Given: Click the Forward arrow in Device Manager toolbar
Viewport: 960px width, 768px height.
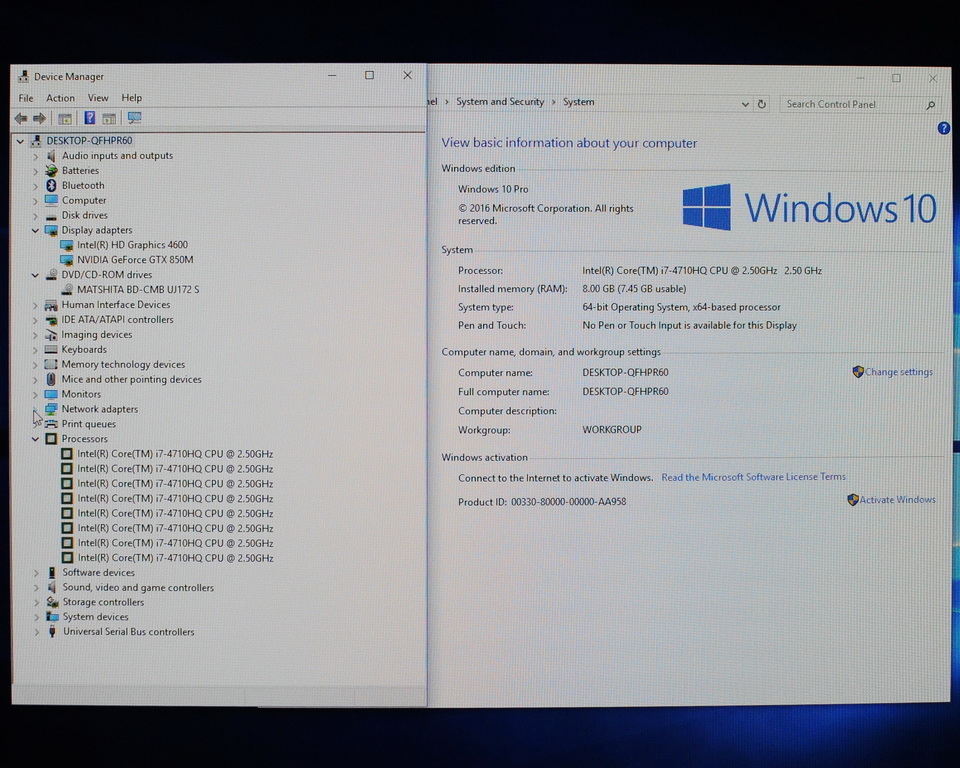Looking at the screenshot, I should pyautogui.click(x=40, y=118).
